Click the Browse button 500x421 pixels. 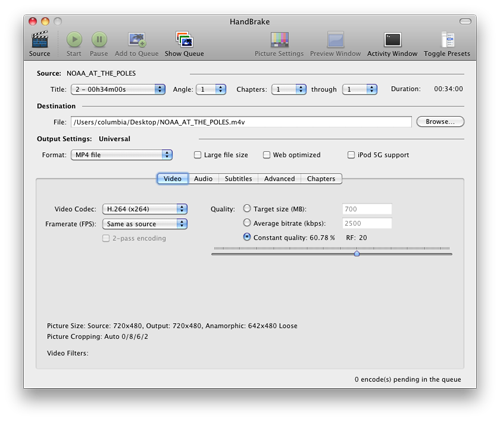tap(440, 122)
